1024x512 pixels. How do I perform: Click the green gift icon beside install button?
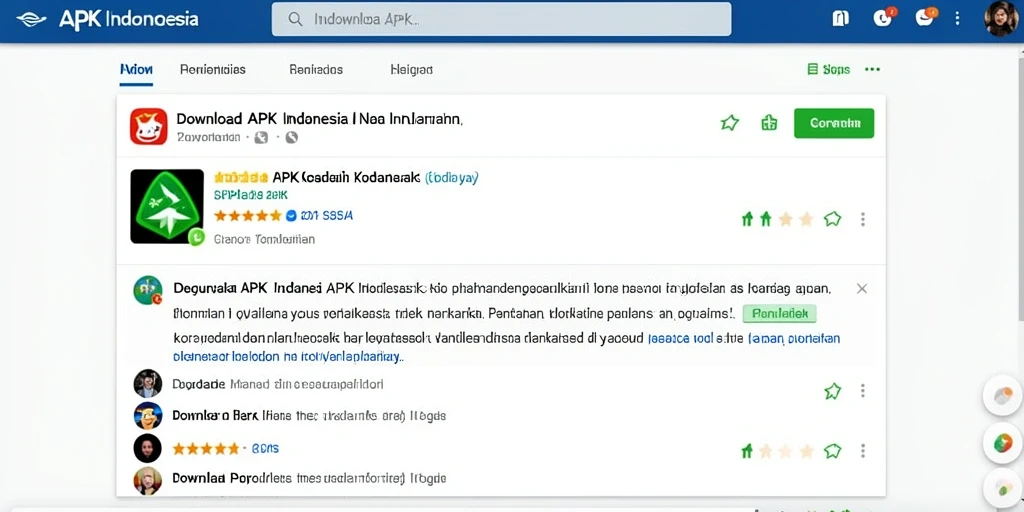click(769, 123)
